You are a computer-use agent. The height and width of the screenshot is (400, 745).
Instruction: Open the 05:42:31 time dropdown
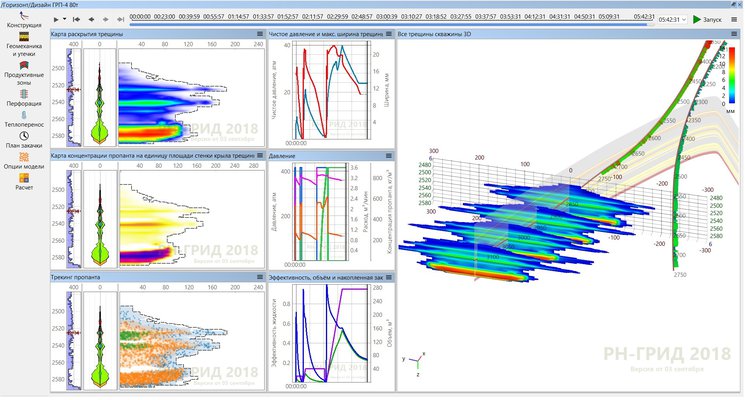pos(672,19)
